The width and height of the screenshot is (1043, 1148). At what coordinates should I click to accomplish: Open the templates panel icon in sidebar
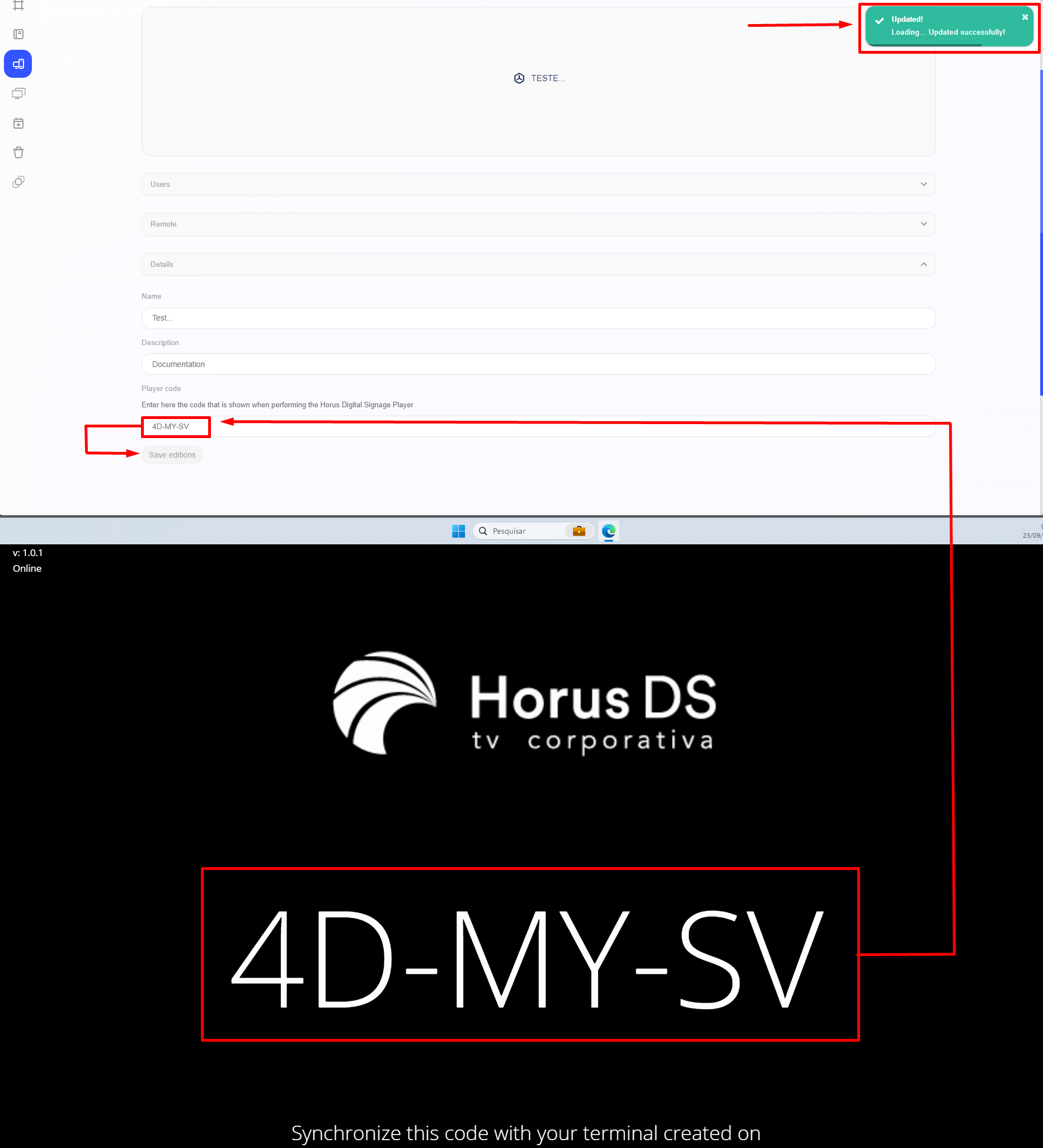tap(18, 34)
